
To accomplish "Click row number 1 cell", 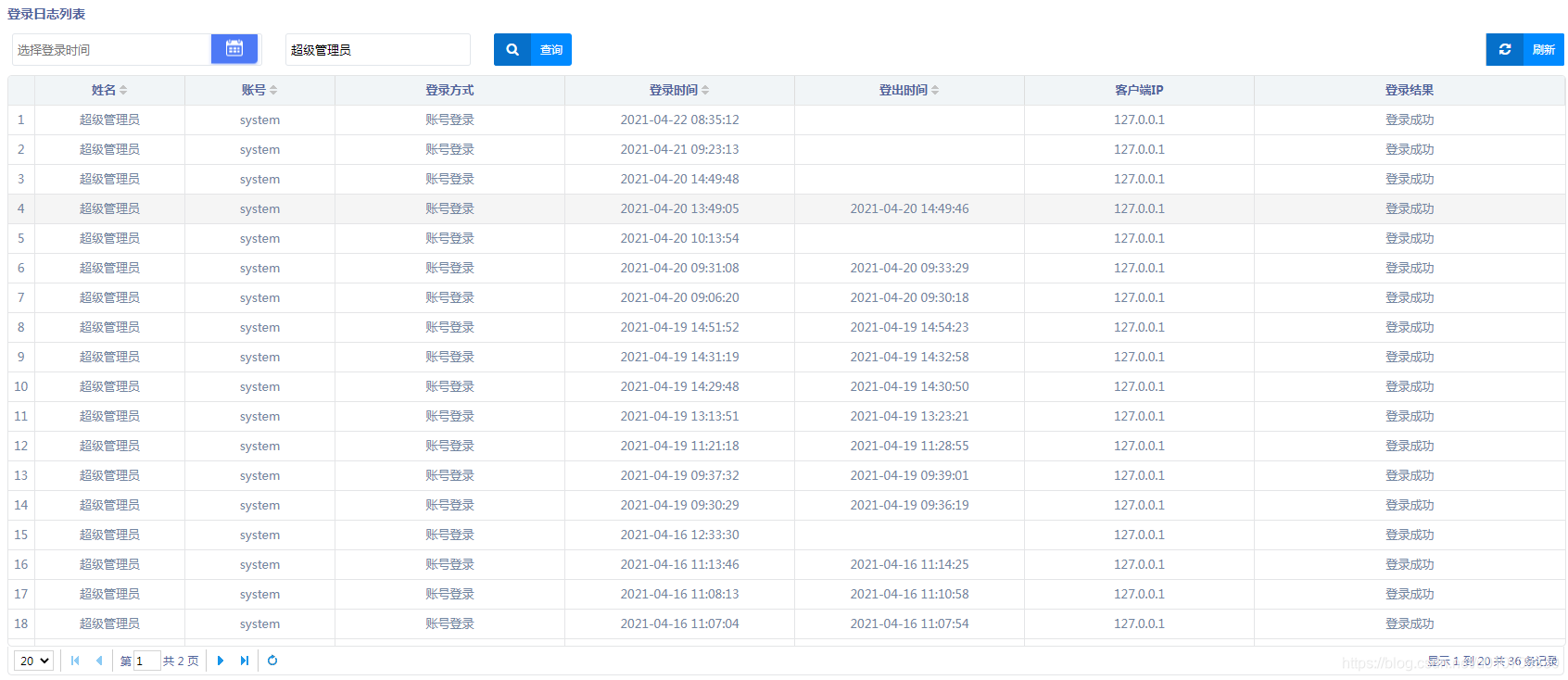I will click(x=21, y=120).
